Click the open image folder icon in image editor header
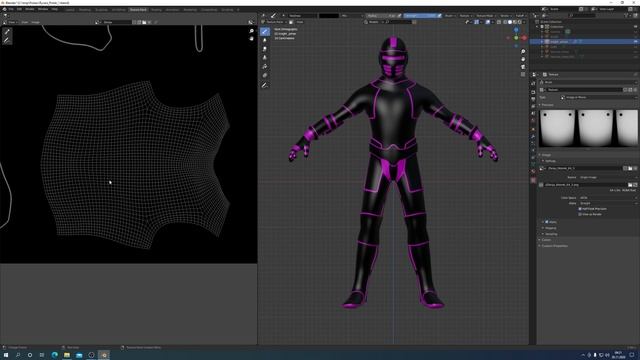The width and height of the screenshot is (640, 360). point(144,22)
